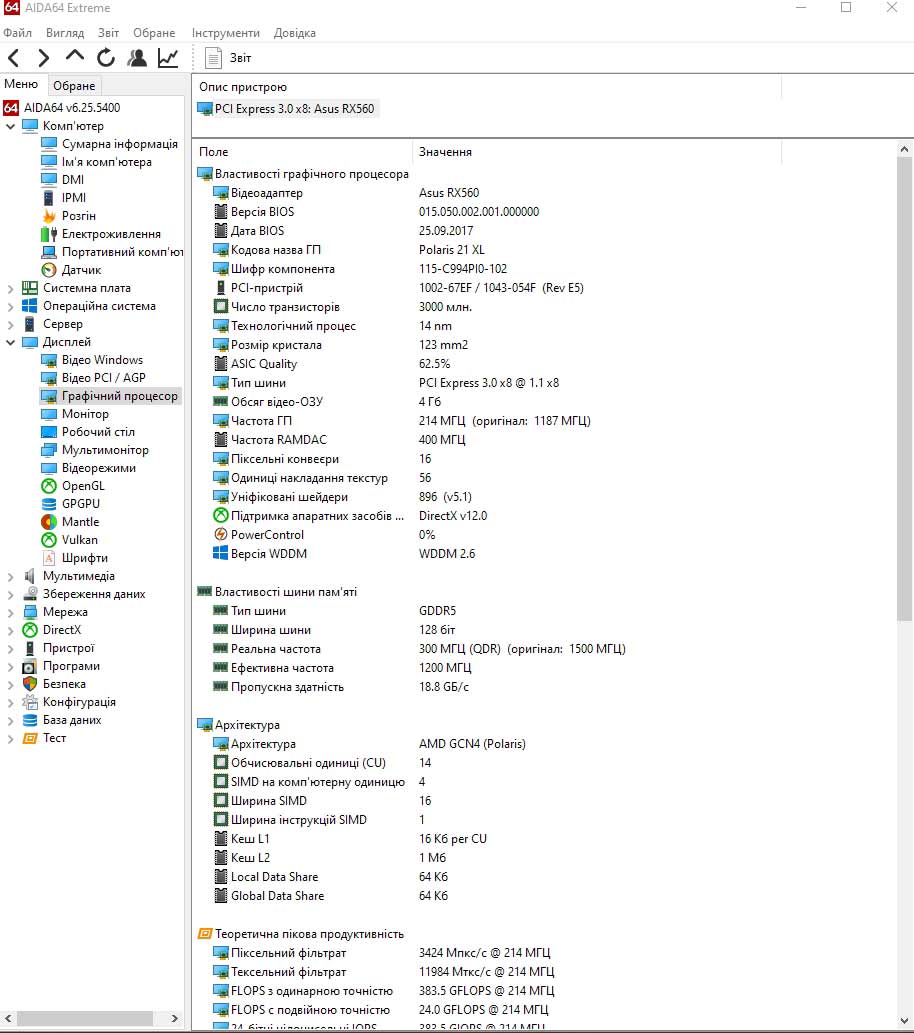Click the Теоретична пікова продуктивність section header
914x1033 pixels.
click(x=309, y=934)
